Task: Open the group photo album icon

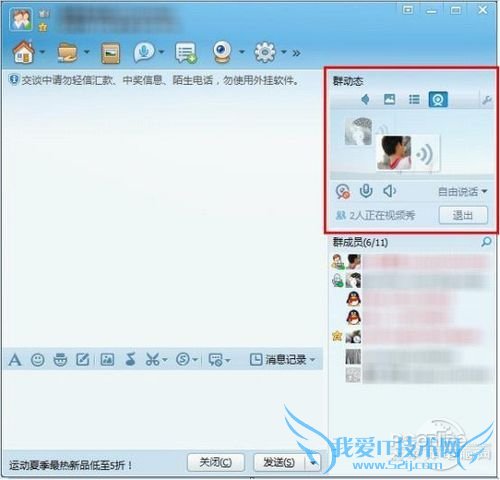Action: click(x=110, y=53)
